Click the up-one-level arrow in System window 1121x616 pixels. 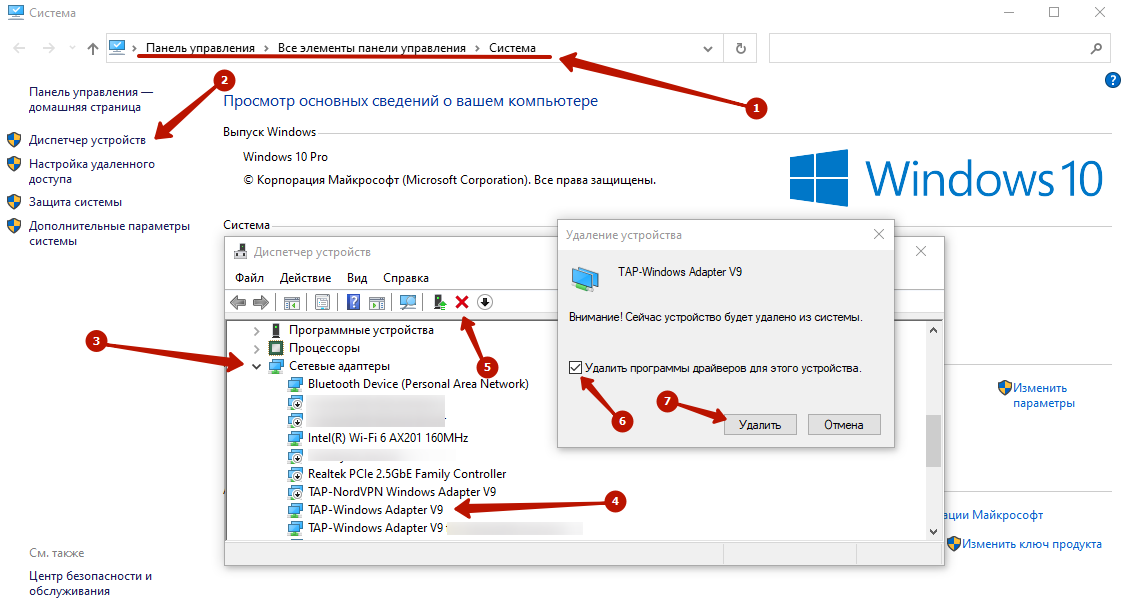coord(93,49)
